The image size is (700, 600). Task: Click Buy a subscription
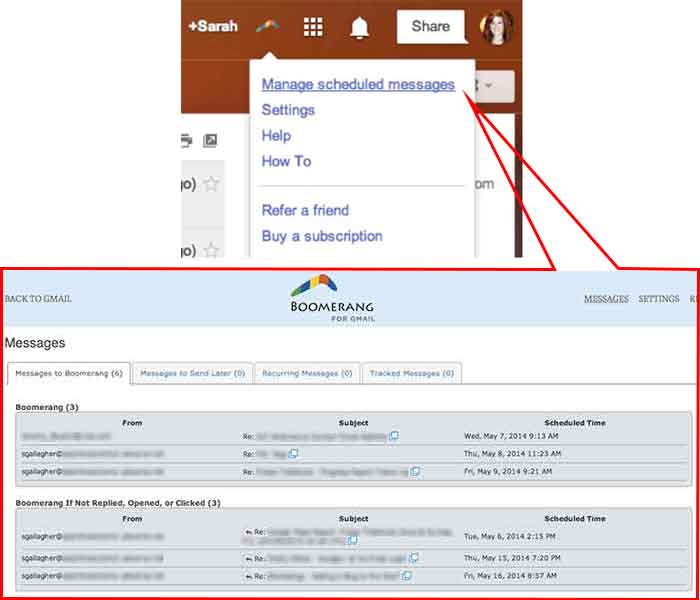click(x=322, y=236)
